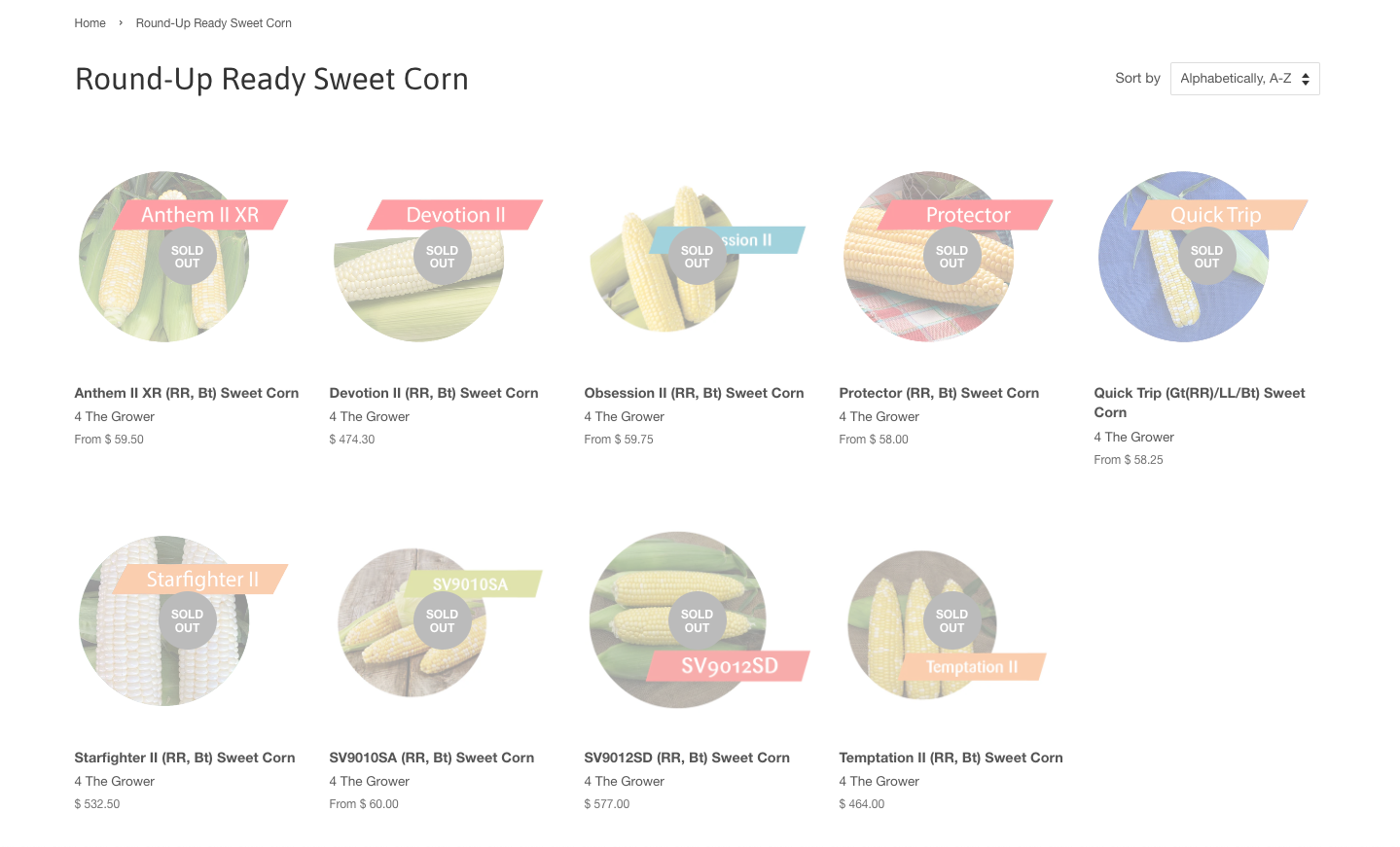1400x847 pixels.
Task: Click Devotion II (RR, Bt) Sweet Corn title
Action: pyautogui.click(x=434, y=393)
